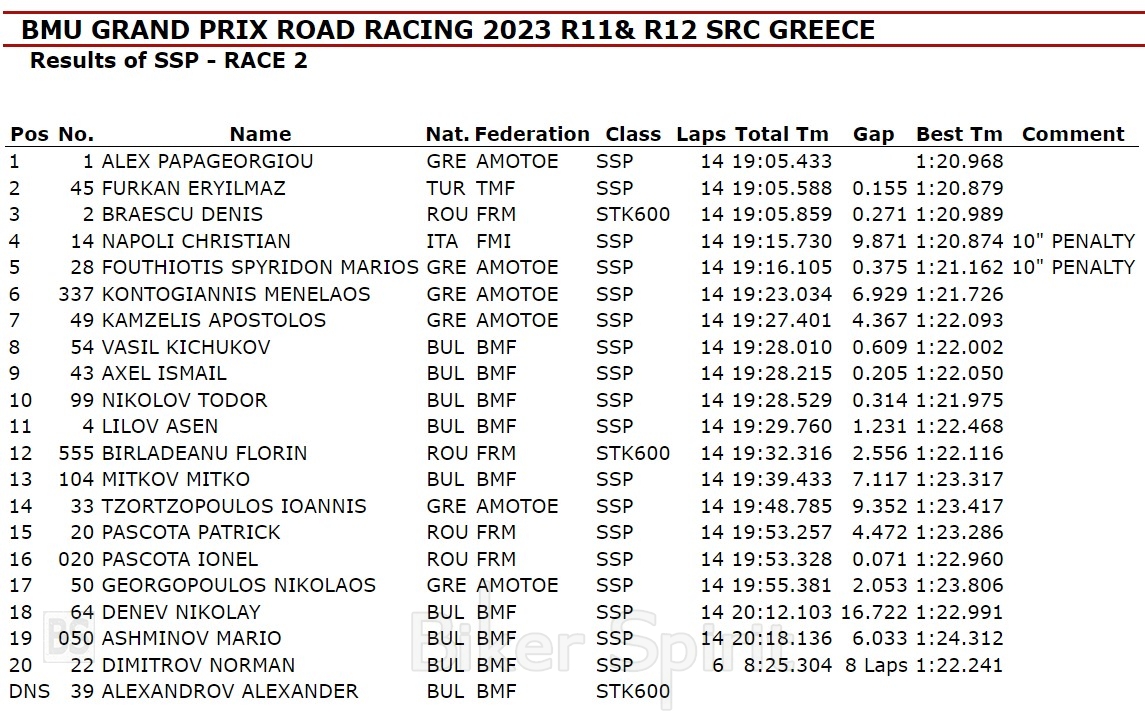The width and height of the screenshot is (1145, 713).
Task: Click the Comment column header
Action: (x=1073, y=134)
